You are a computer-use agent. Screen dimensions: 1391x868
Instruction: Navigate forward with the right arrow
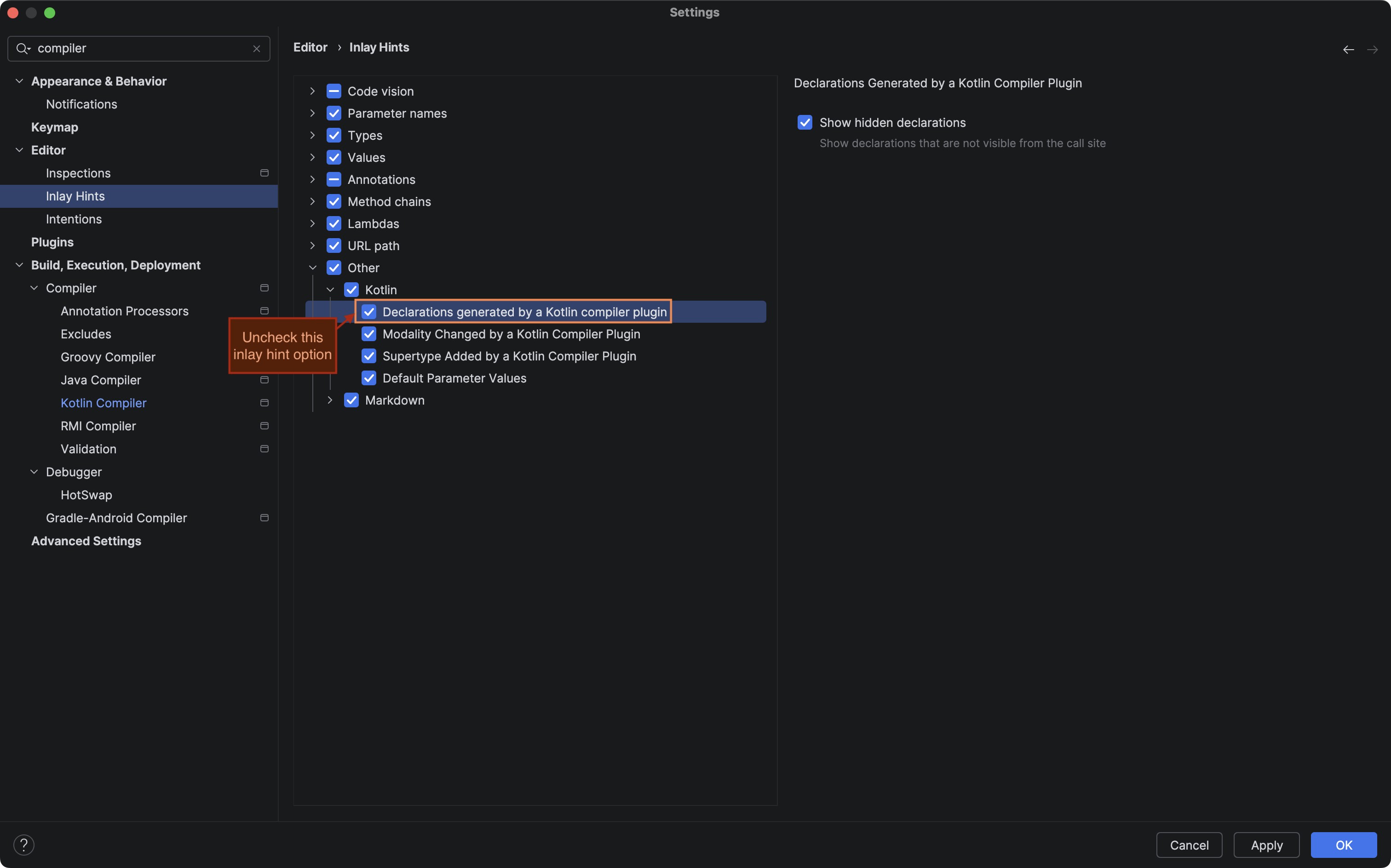1372,50
